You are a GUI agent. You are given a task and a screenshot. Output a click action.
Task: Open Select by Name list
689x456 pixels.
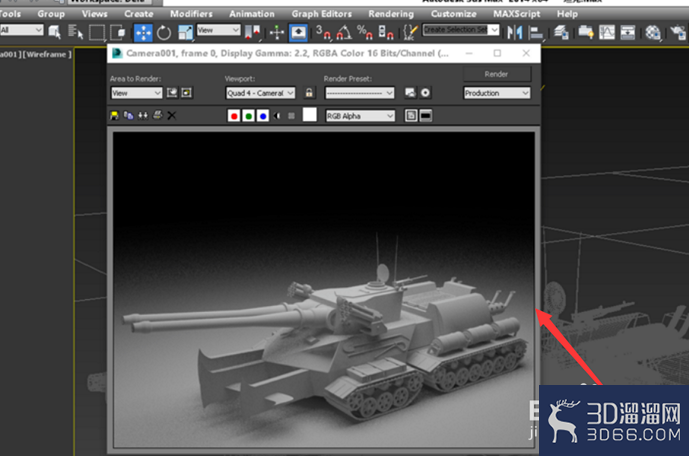pyautogui.click(x=76, y=32)
